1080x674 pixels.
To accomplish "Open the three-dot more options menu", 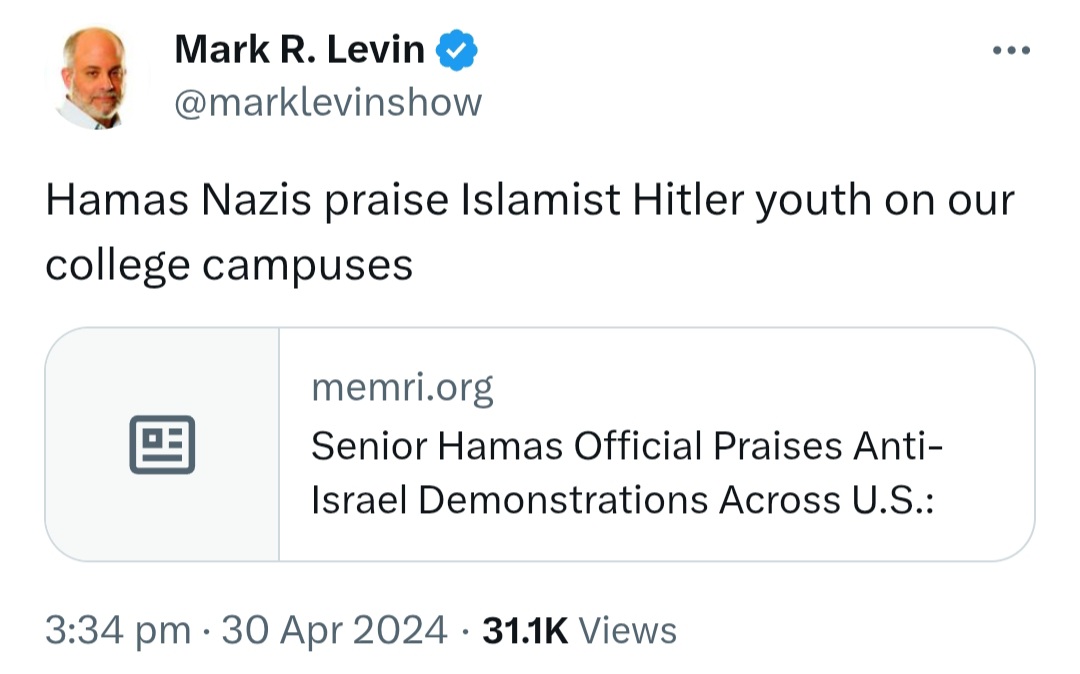I will point(1010,50).
